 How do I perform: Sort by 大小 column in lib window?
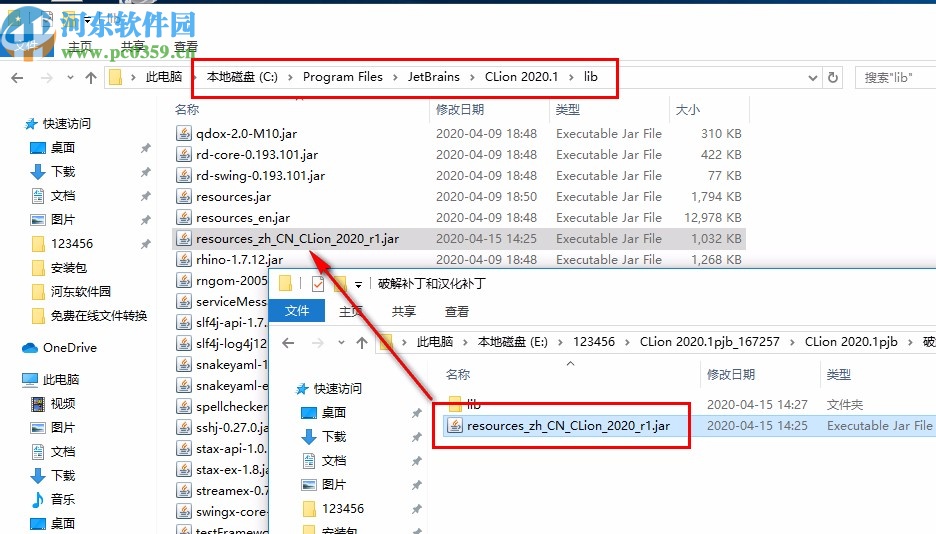click(687, 110)
